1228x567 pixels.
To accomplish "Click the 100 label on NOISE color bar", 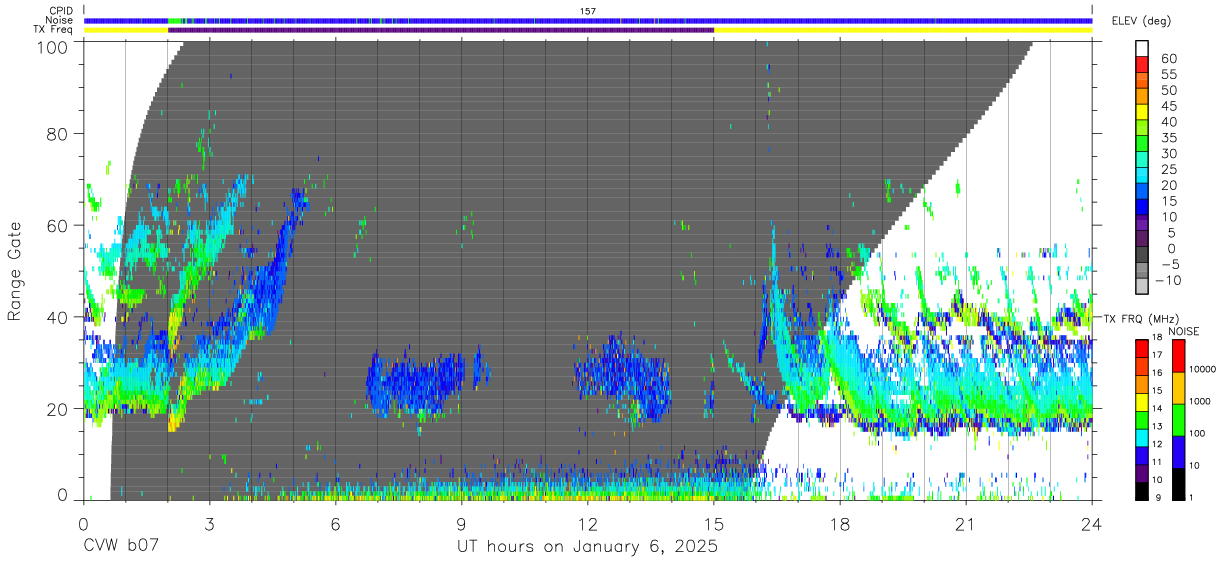I will [1198, 433].
